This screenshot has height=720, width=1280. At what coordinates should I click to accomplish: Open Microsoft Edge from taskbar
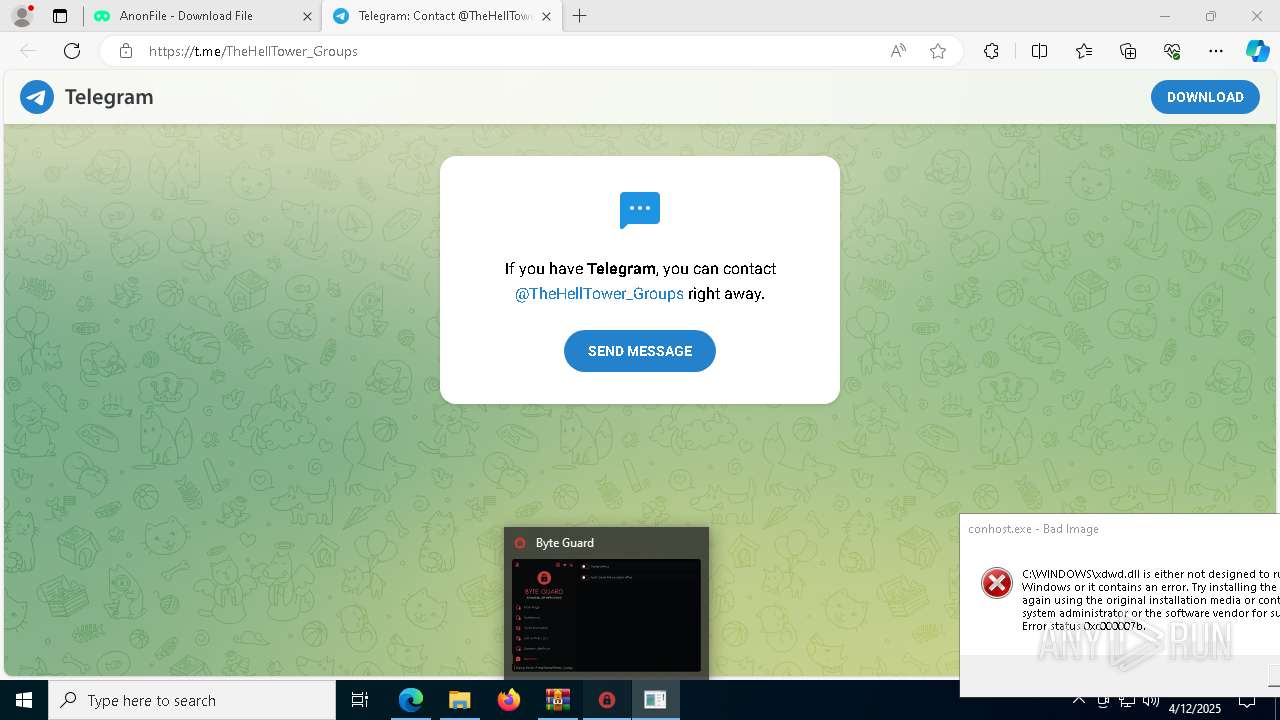tap(411, 700)
